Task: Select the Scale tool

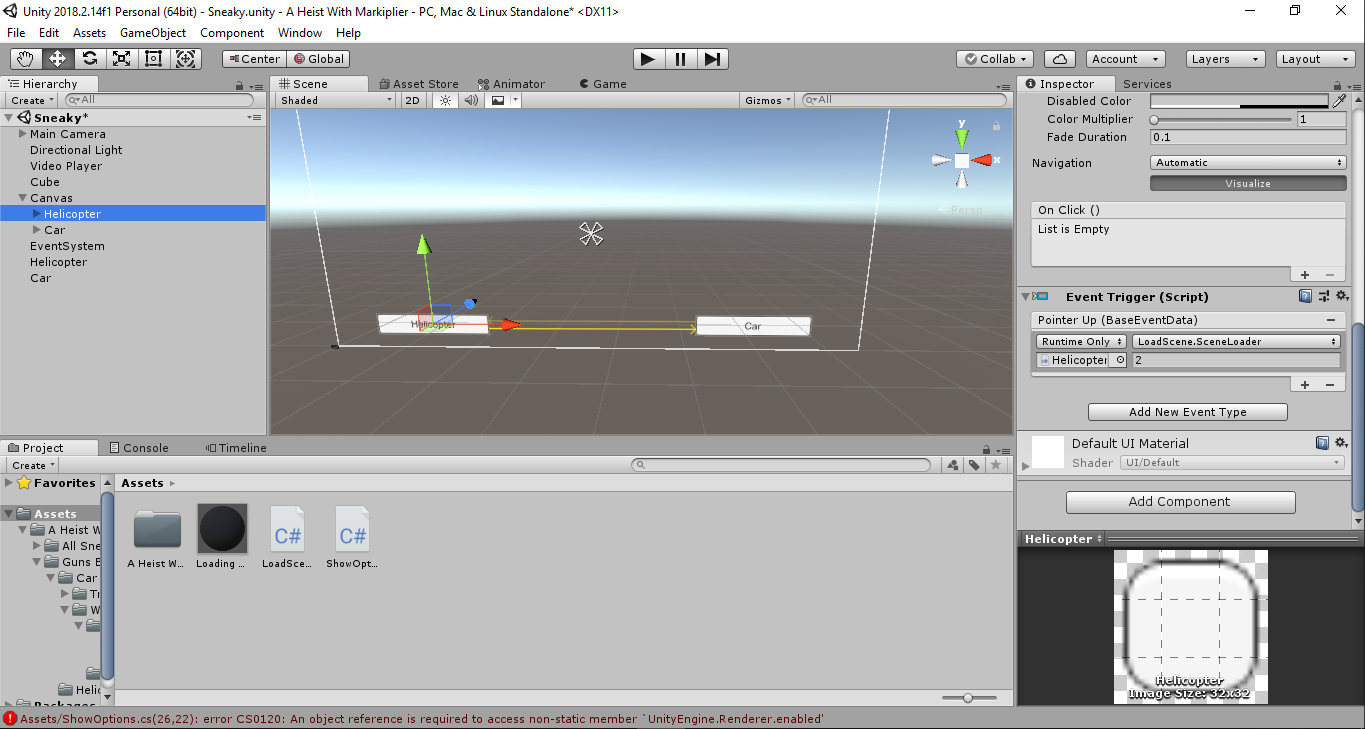Action: click(x=121, y=59)
